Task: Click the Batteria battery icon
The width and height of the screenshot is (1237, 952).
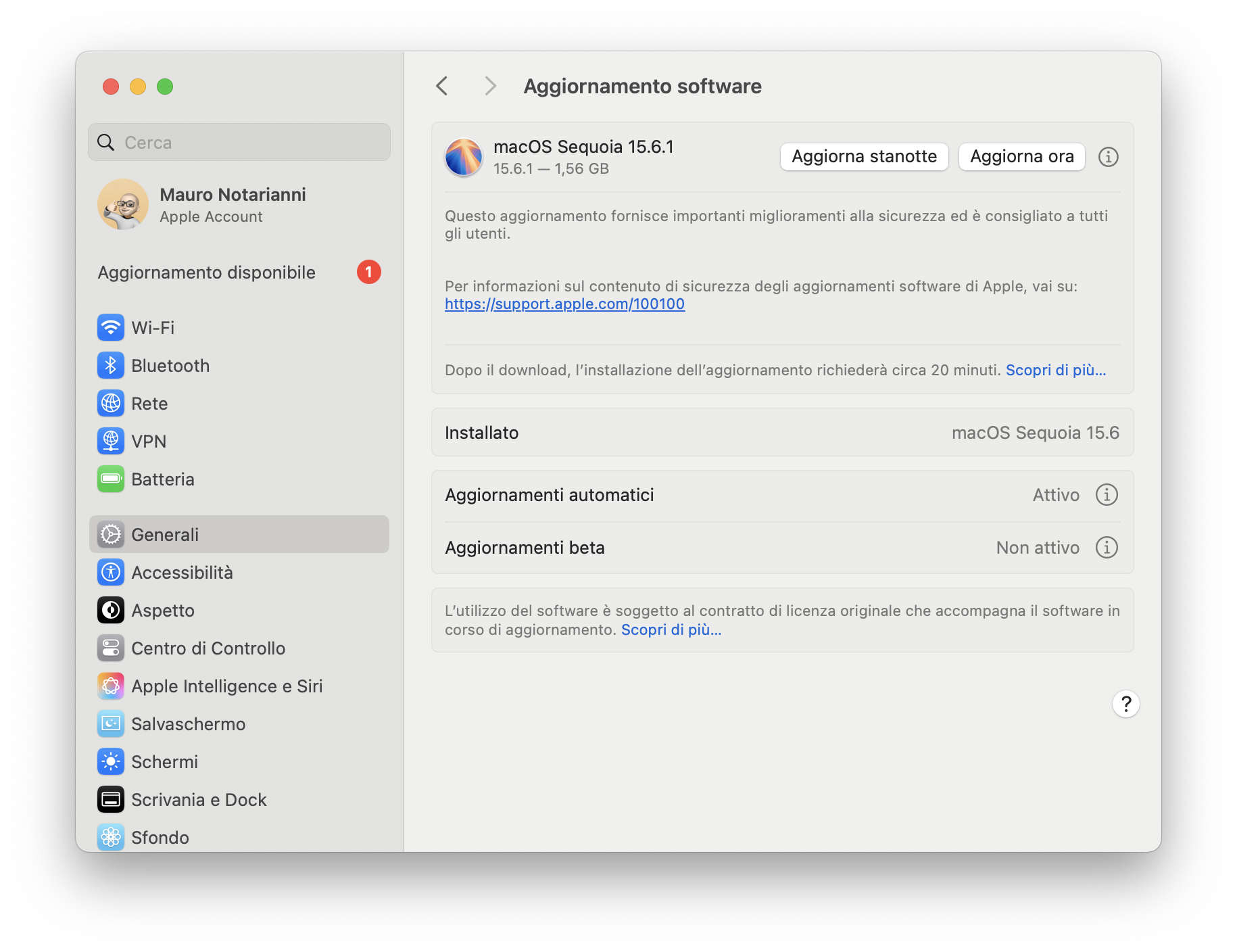Action: [111, 479]
